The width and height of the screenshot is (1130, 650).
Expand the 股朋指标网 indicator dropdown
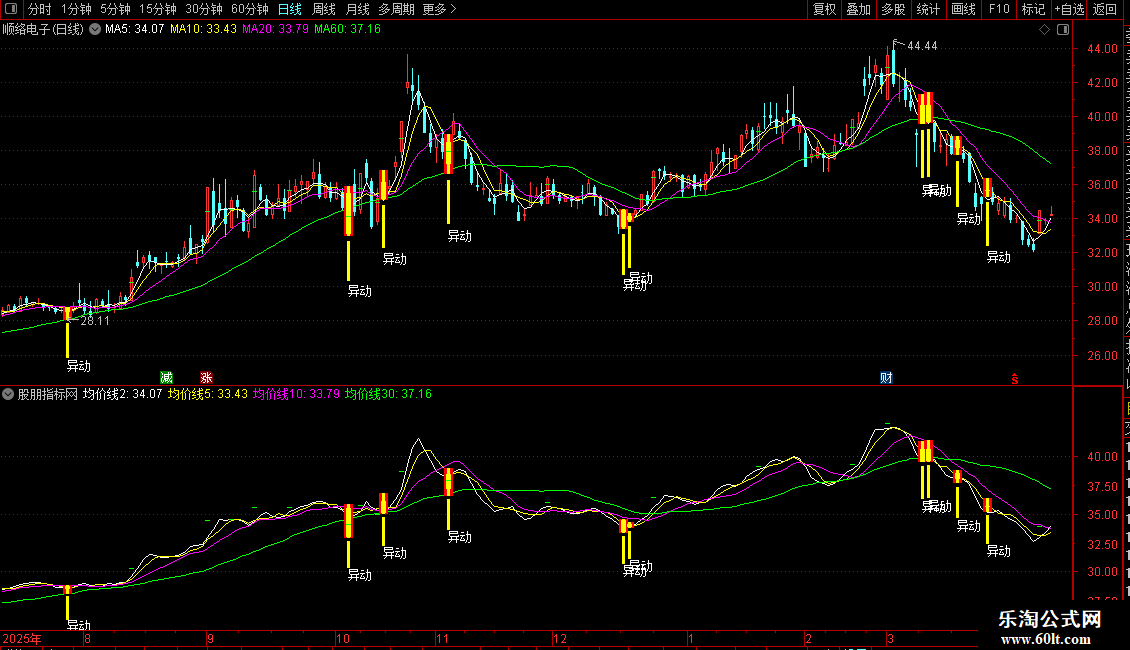coord(8,394)
